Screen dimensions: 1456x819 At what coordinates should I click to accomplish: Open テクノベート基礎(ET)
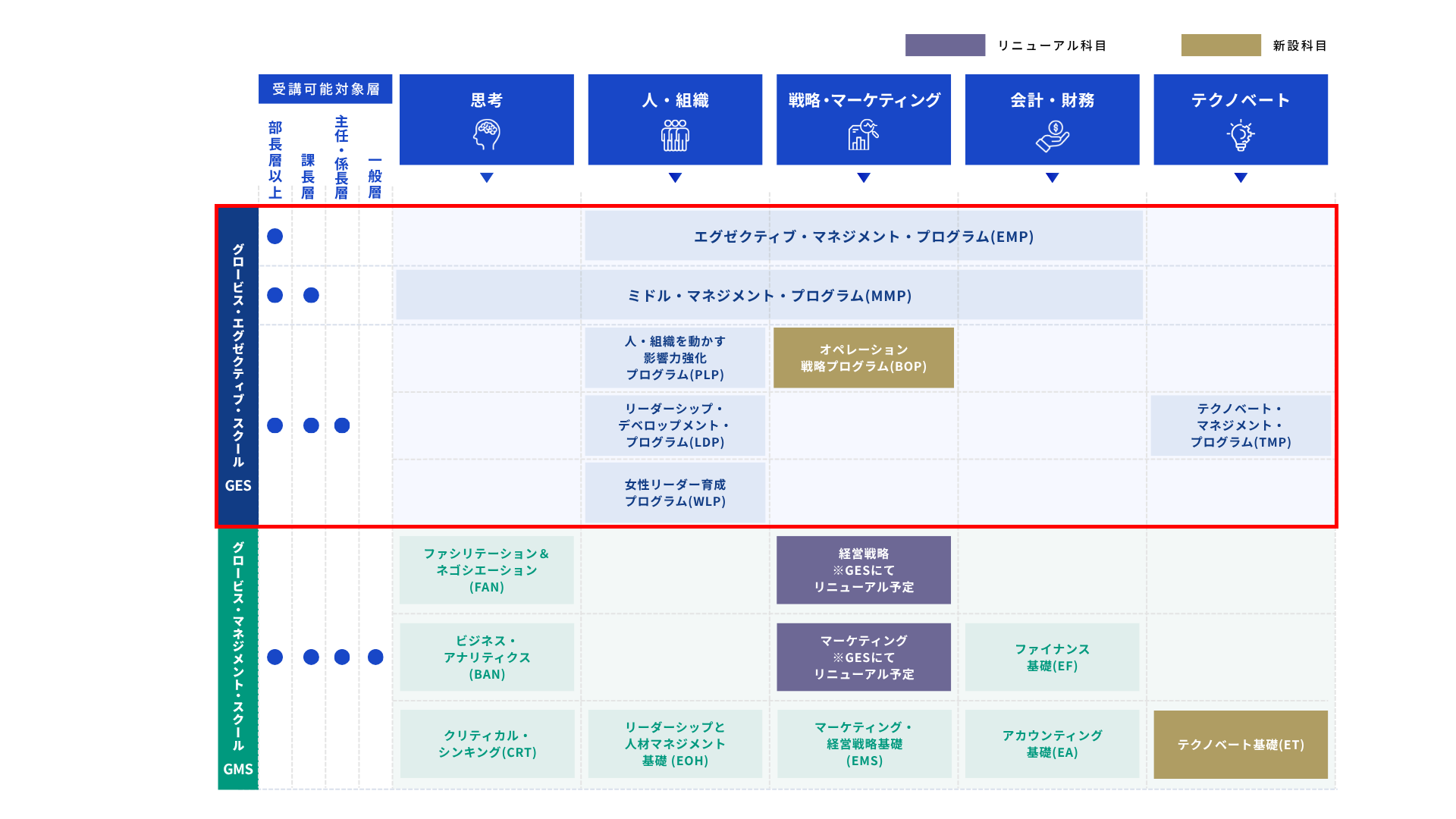[x=1241, y=744]
